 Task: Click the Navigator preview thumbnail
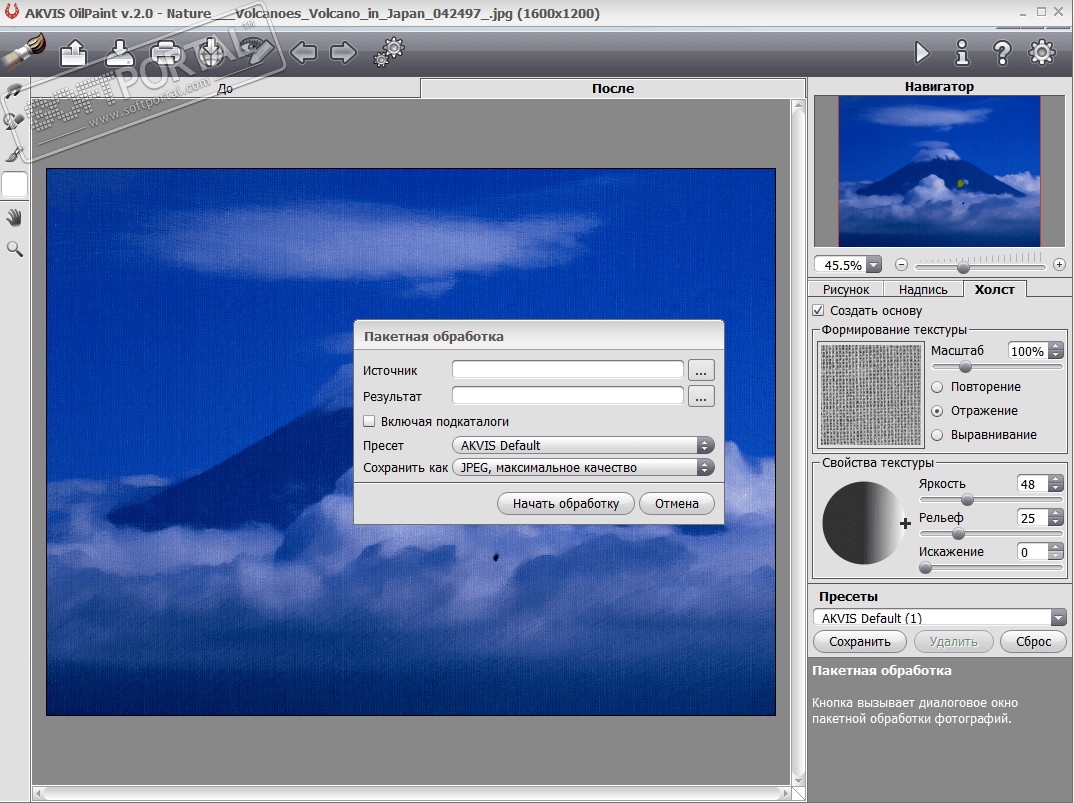pyautogui.click(x=939, y=171)
